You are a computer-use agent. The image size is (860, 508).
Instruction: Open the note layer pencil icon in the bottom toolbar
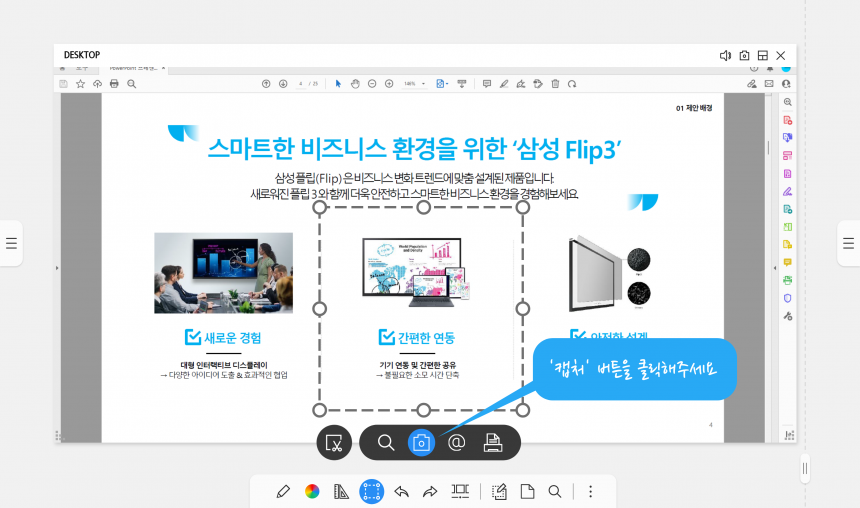499,491
